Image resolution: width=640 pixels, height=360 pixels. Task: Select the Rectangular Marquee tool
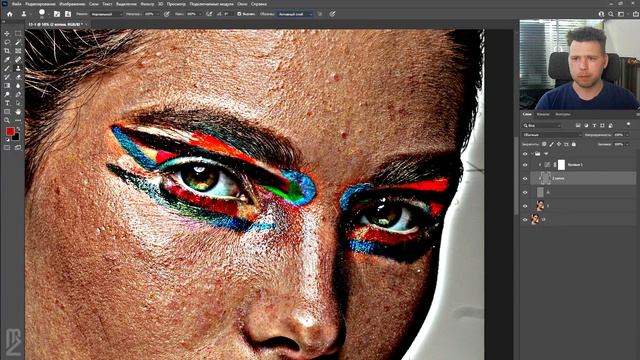(x=18, y=33)
